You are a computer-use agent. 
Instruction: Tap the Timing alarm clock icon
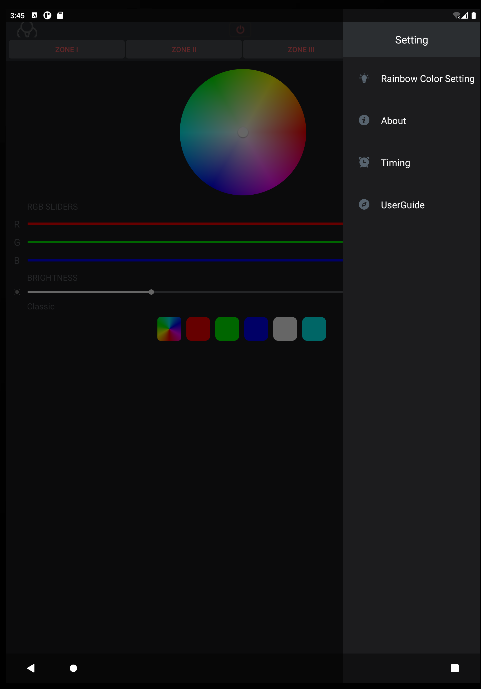pos(364,162)
